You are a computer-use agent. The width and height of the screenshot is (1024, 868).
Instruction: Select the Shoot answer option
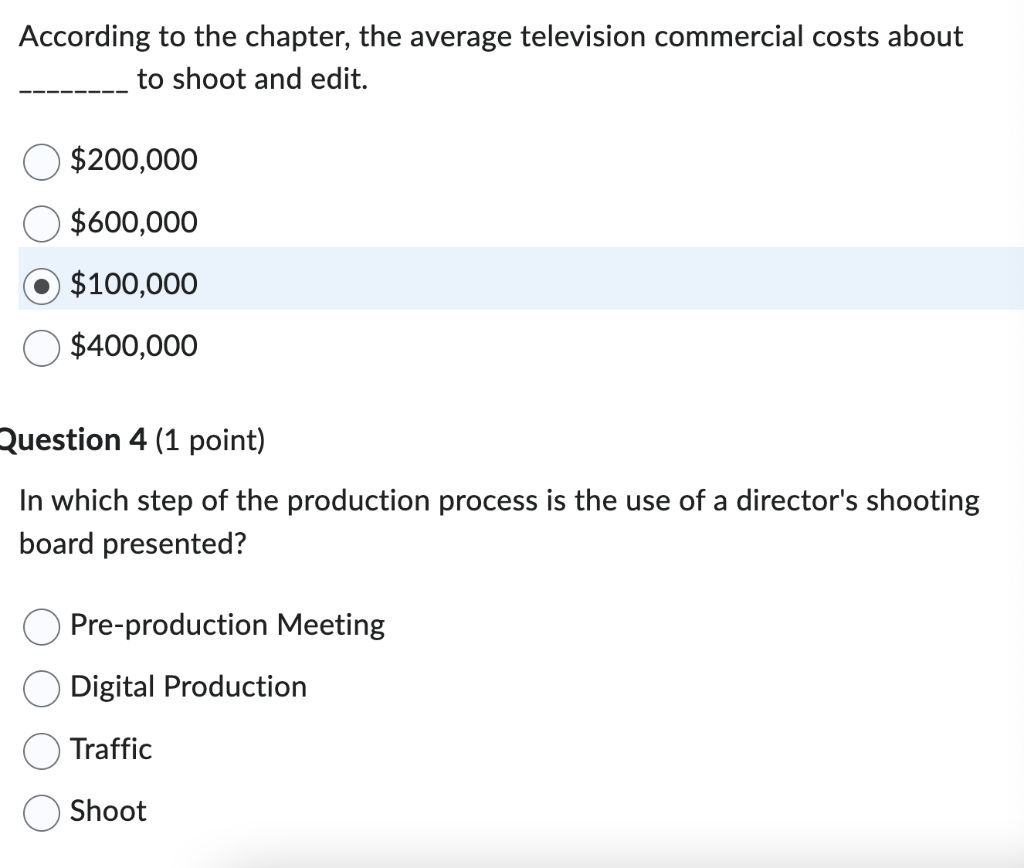(41, 813)
